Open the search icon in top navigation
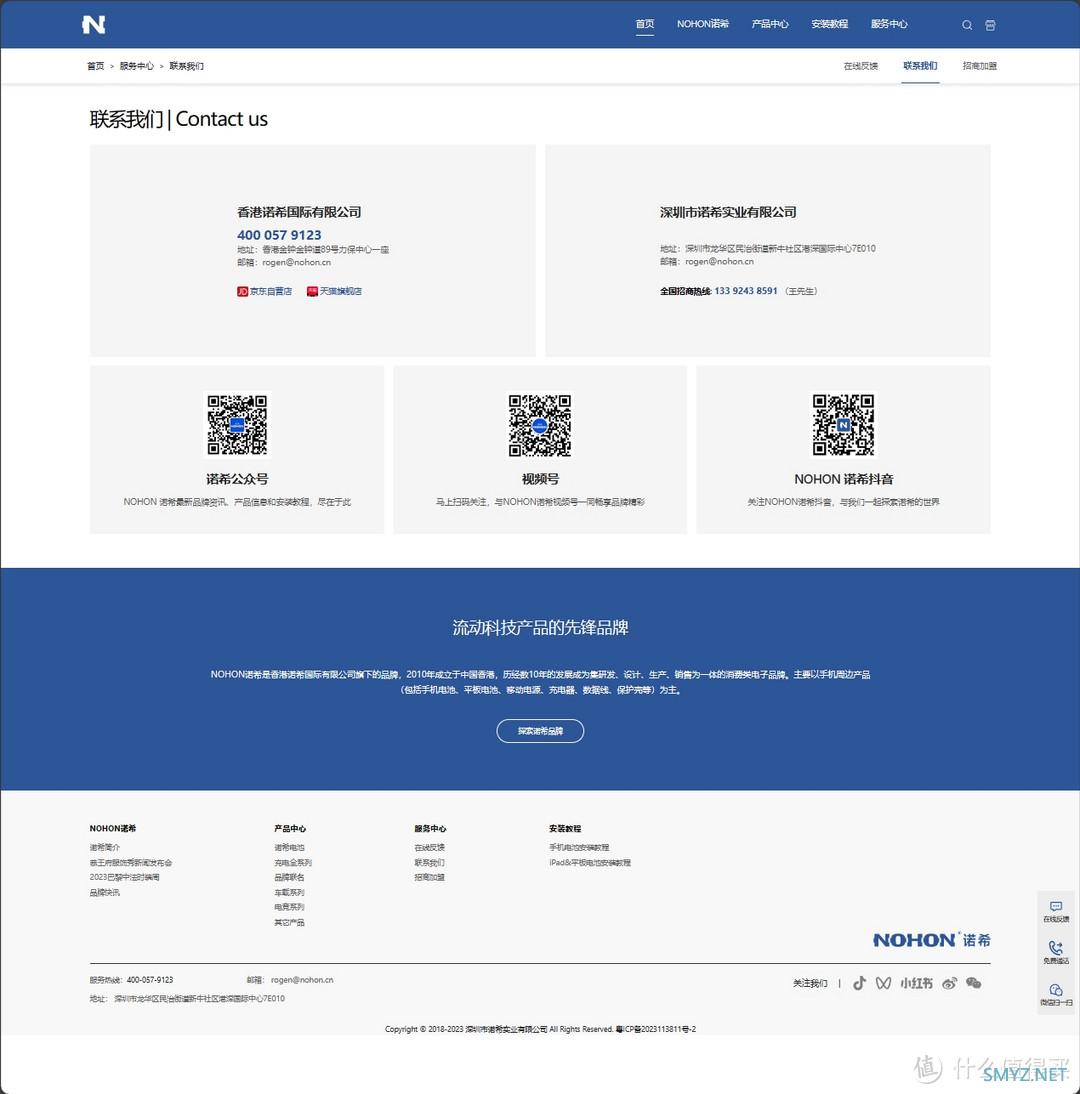1080x1094 pixels. click(967, 25)
